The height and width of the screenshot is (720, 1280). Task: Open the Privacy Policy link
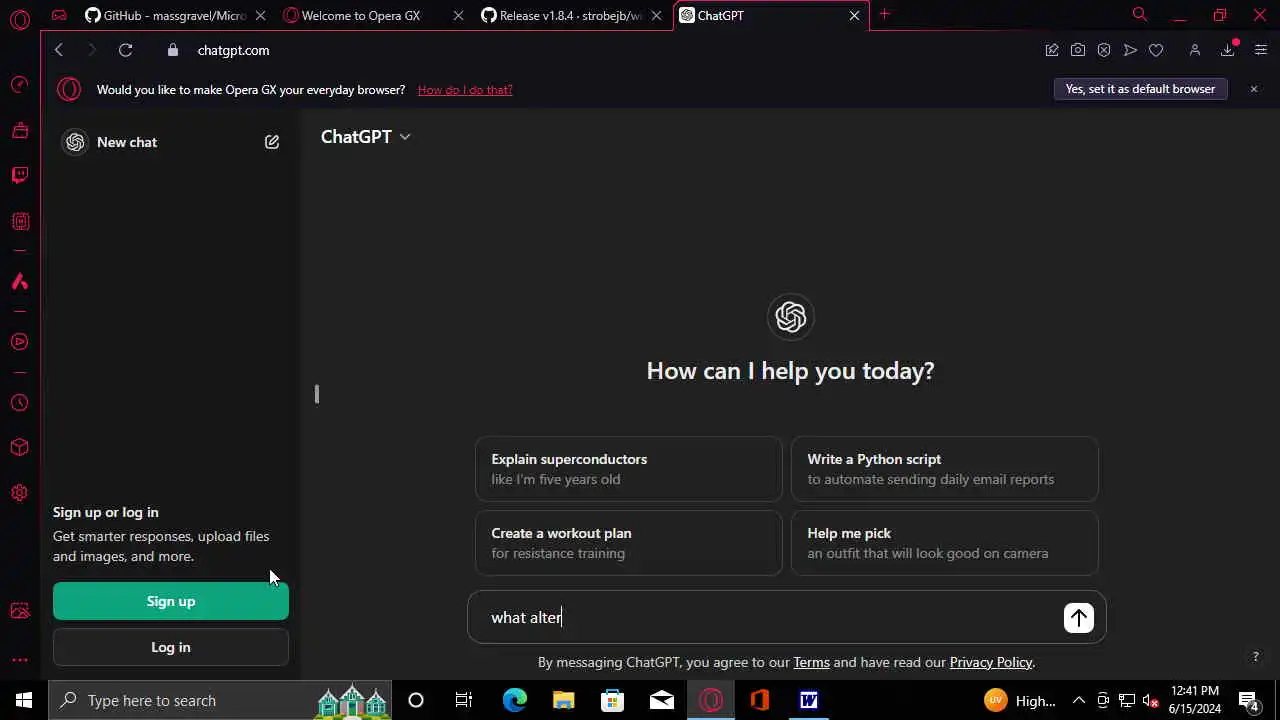coord(991,662)
